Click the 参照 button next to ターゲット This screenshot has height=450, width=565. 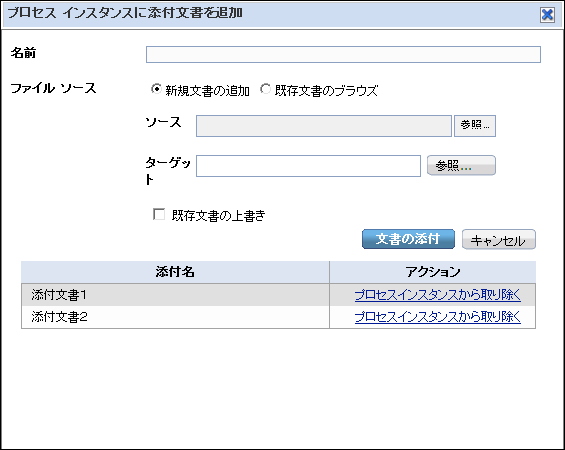coord(461,165)
